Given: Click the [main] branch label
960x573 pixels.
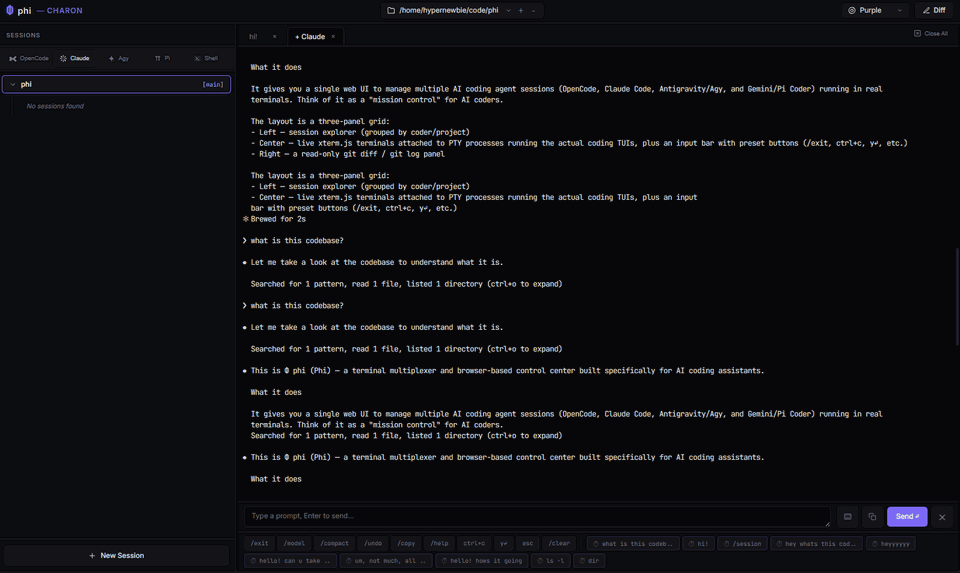Looking at the screenshot, I should [x=213, y=84].
